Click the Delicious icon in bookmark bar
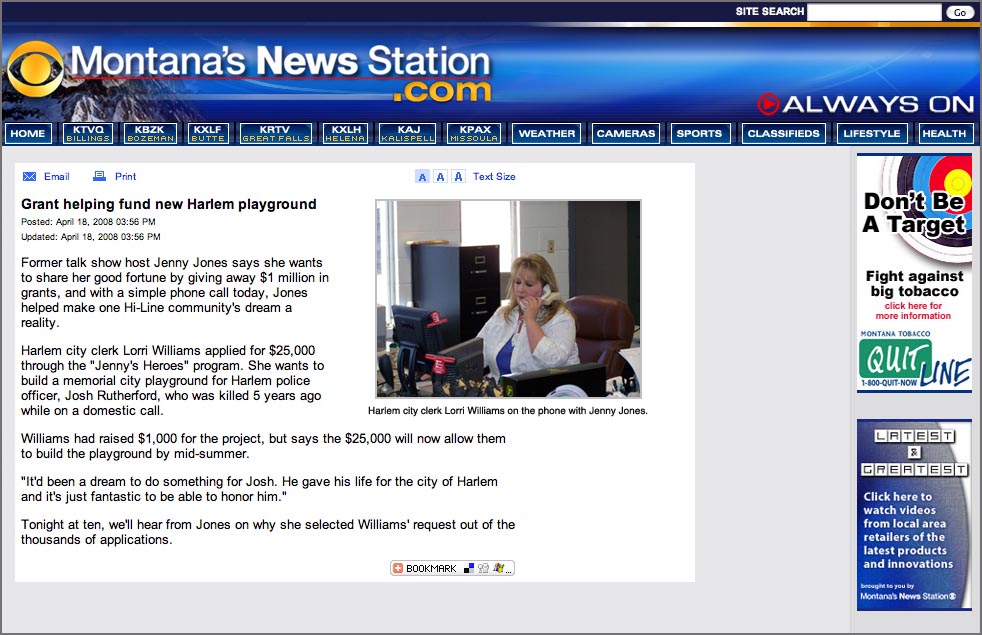The height and width of the screenshot is (635, 982). point(468,568)
